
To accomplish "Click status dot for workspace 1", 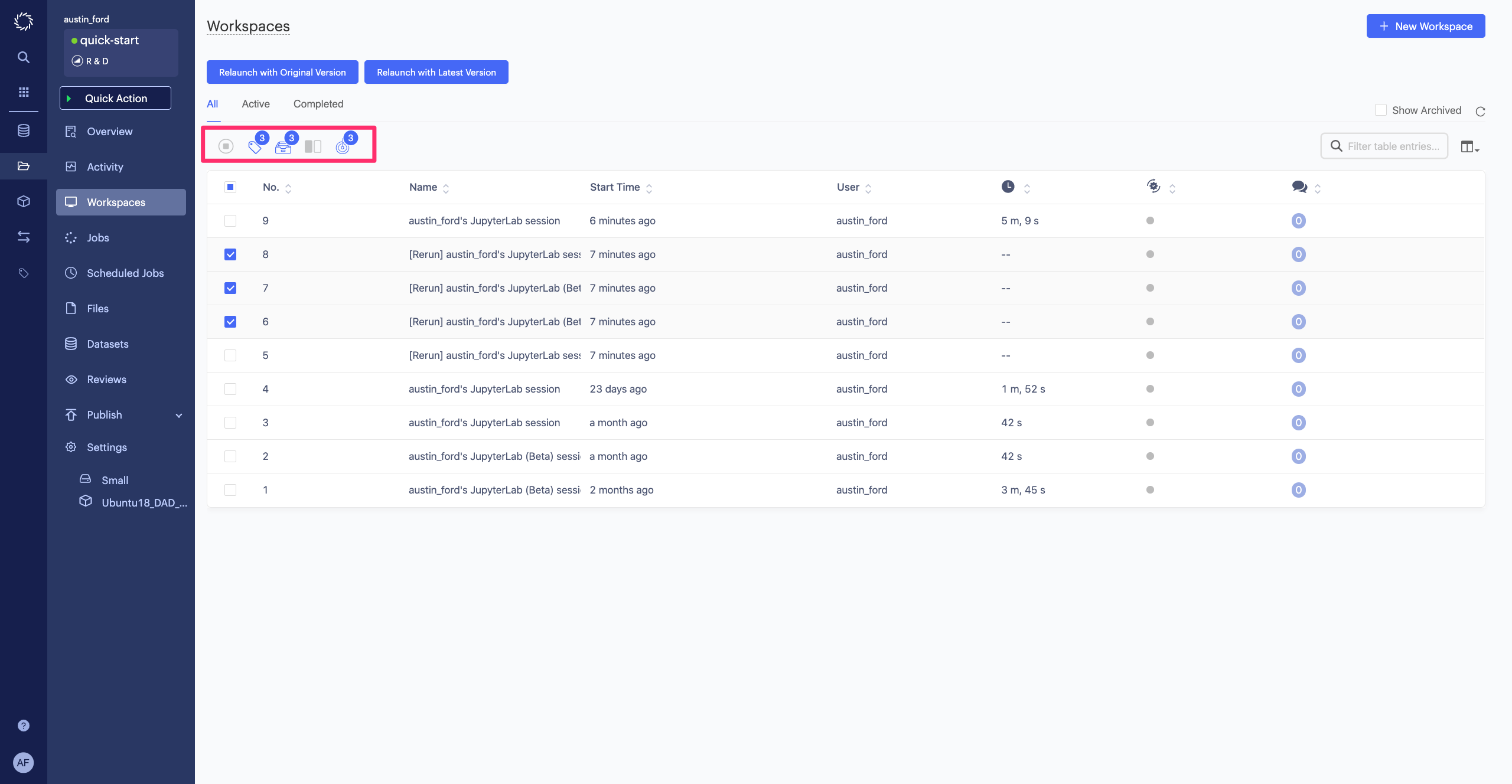I will point(1150,490).
